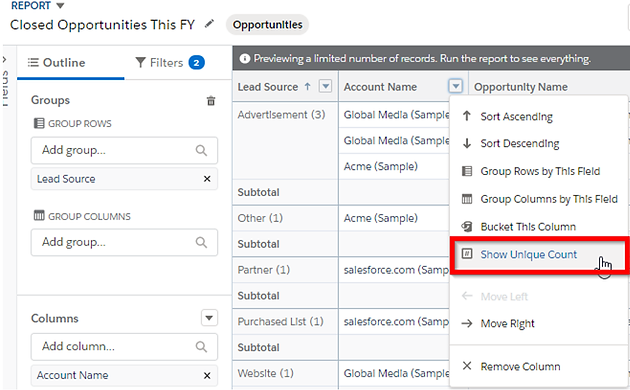Click the Add column search field
The width and height of the screenshot is (630, 390).
124,347
